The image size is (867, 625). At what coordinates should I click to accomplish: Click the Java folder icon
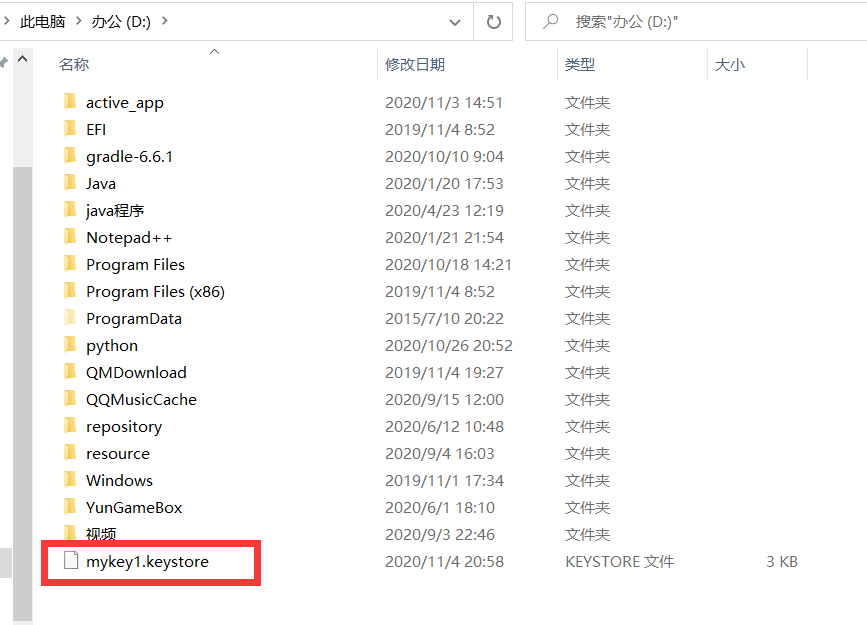[x=70, y=183]
